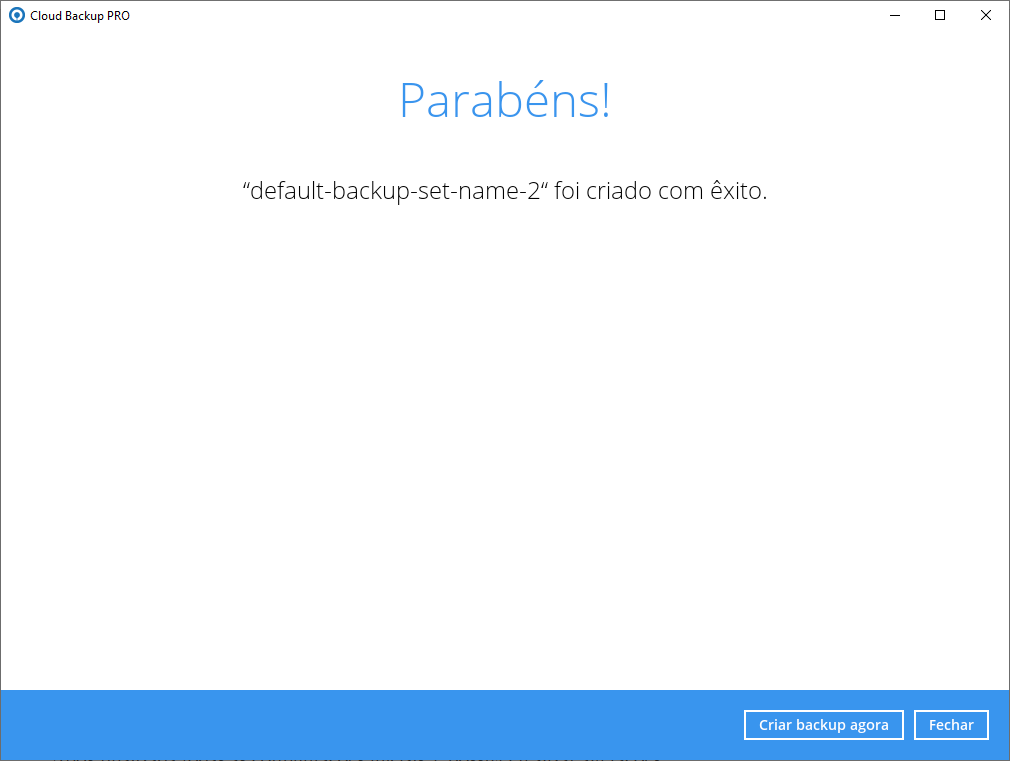The width and height of the screenshot is (1010, 761).
Task: Close the window with the X button
Action: tap(985, 15)
